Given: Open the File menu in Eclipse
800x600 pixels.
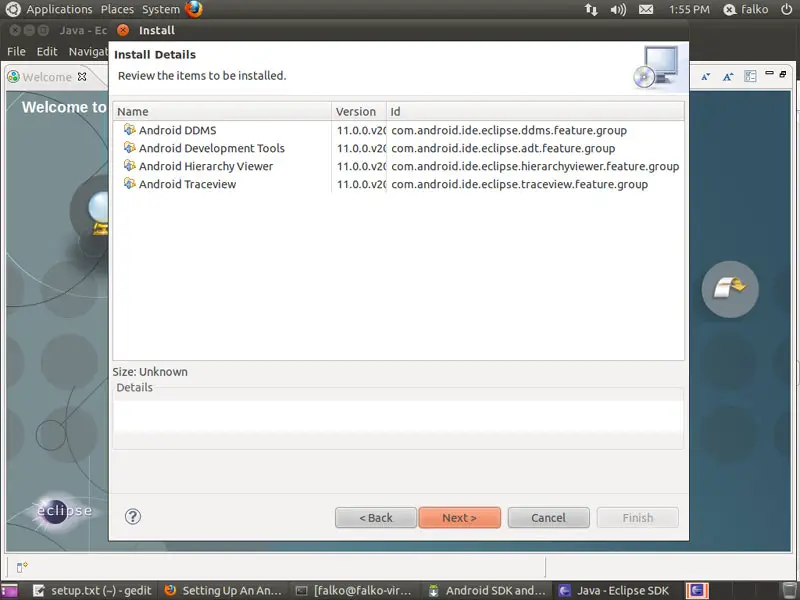Looking at the screenshot, I should (x=16, y=51).
